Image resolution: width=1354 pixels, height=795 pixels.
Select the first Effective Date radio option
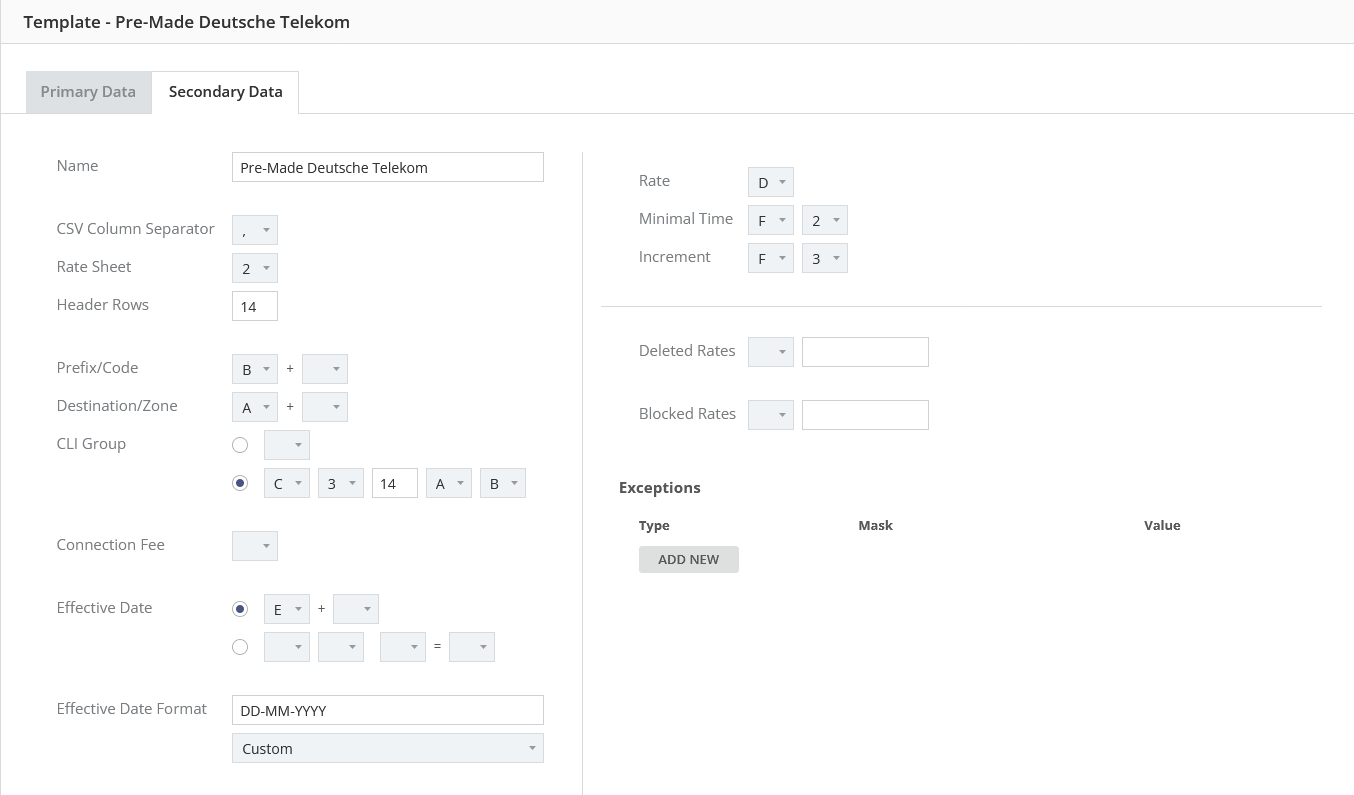click(240, 609)
